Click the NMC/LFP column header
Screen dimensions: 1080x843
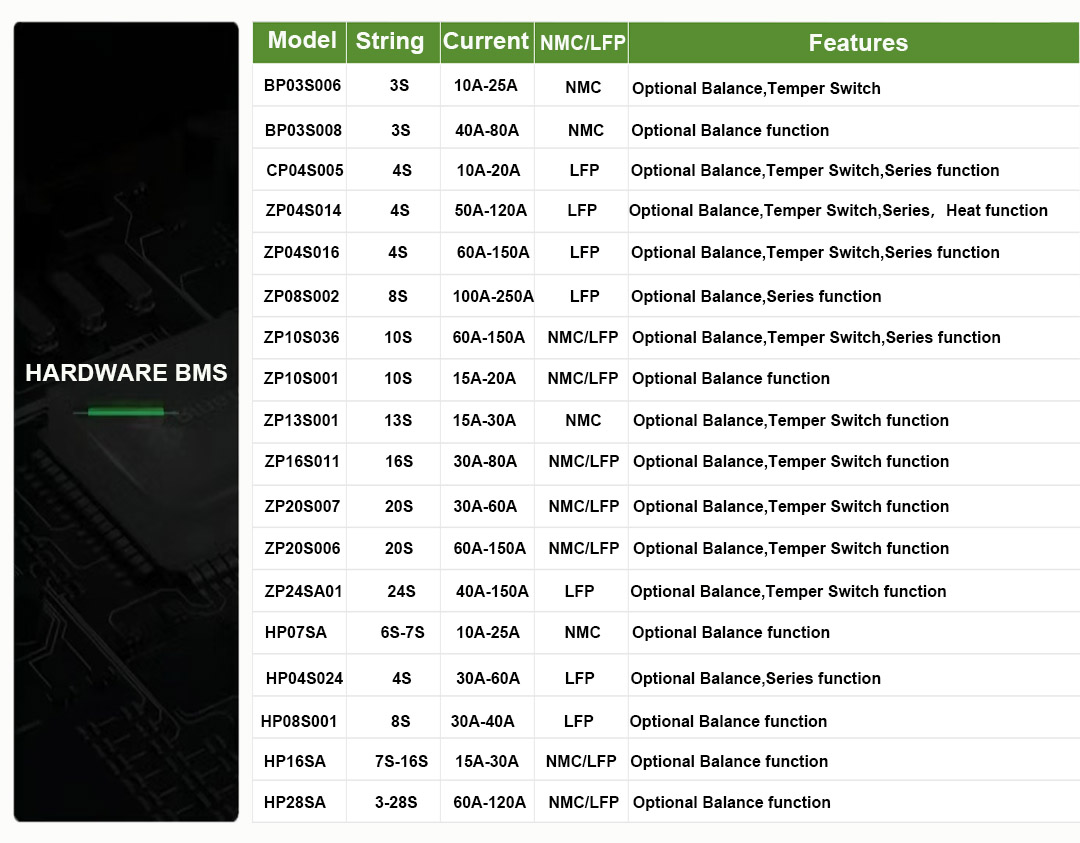coord(583,43)
